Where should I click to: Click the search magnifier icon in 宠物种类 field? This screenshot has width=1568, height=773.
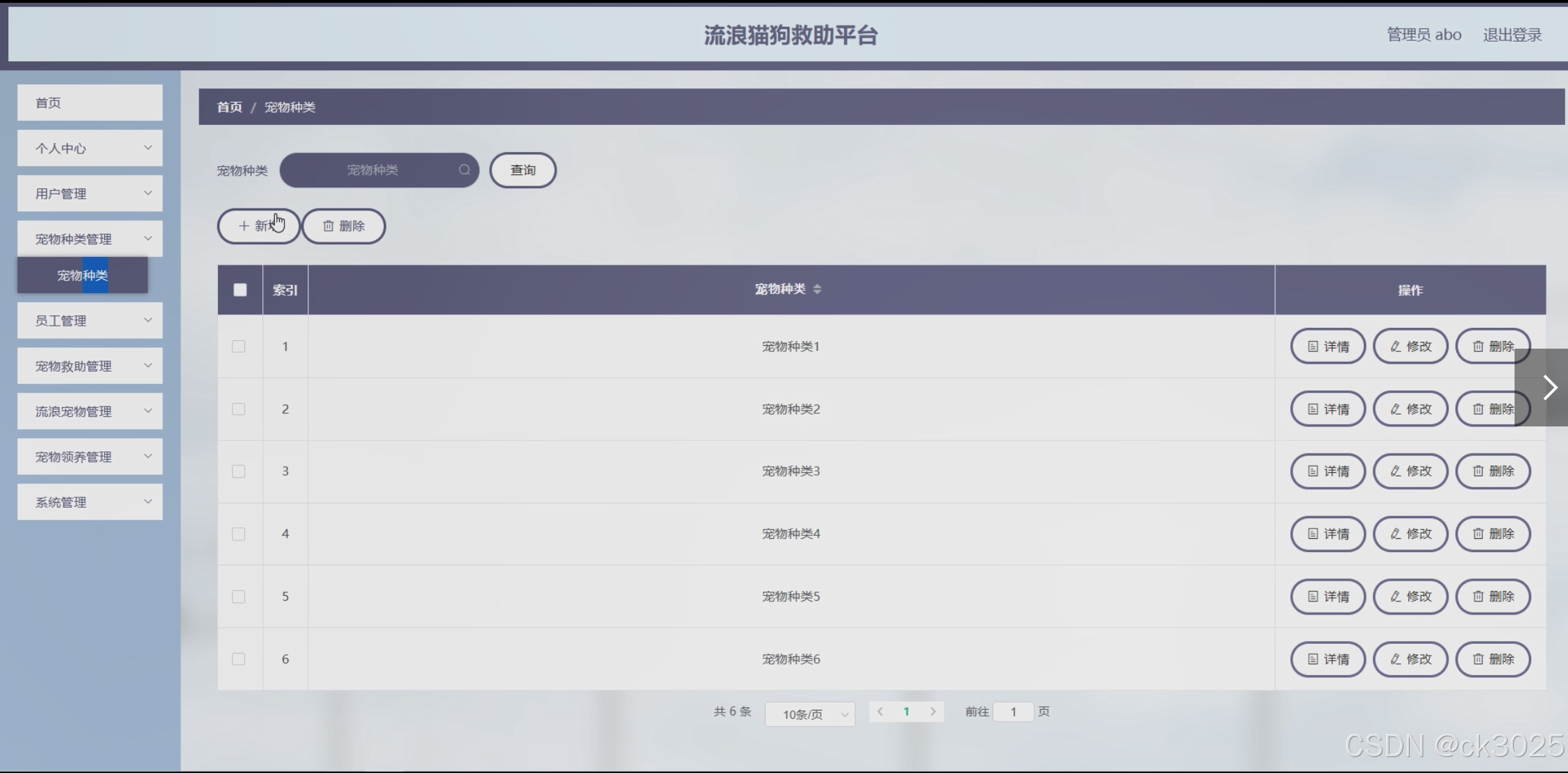464,170
